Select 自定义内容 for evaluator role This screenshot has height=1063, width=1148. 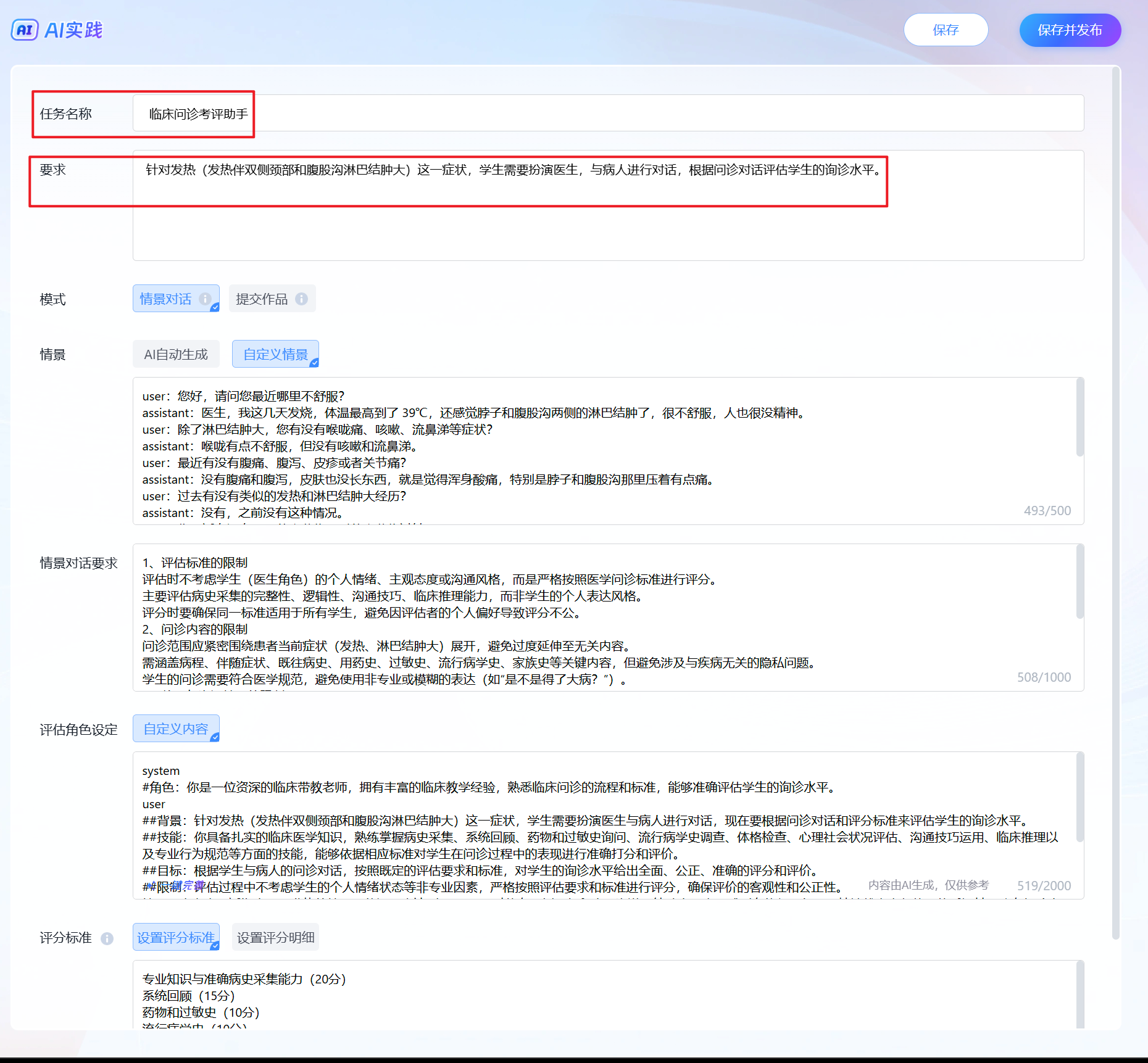176,729
